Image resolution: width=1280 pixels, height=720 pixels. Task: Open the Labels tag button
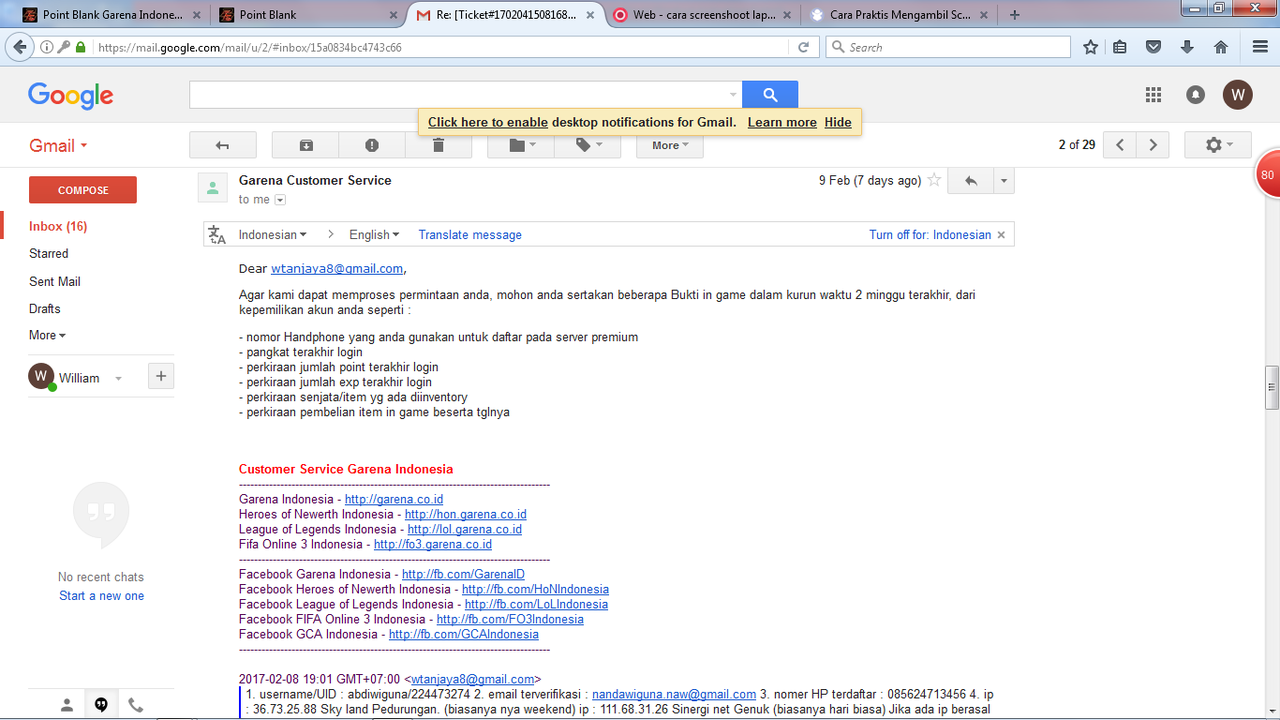point(588,145)
